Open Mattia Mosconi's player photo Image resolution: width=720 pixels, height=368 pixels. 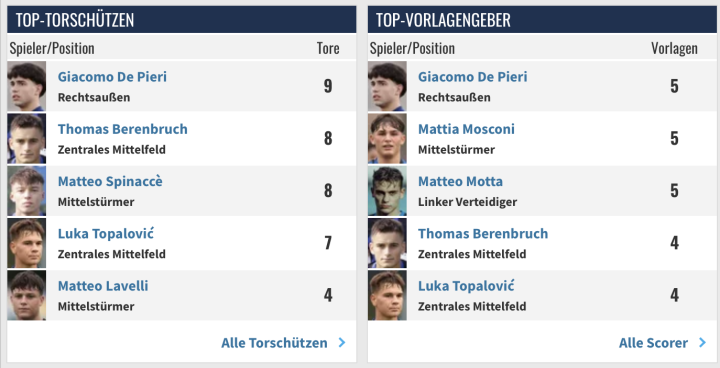click(387, 139)
